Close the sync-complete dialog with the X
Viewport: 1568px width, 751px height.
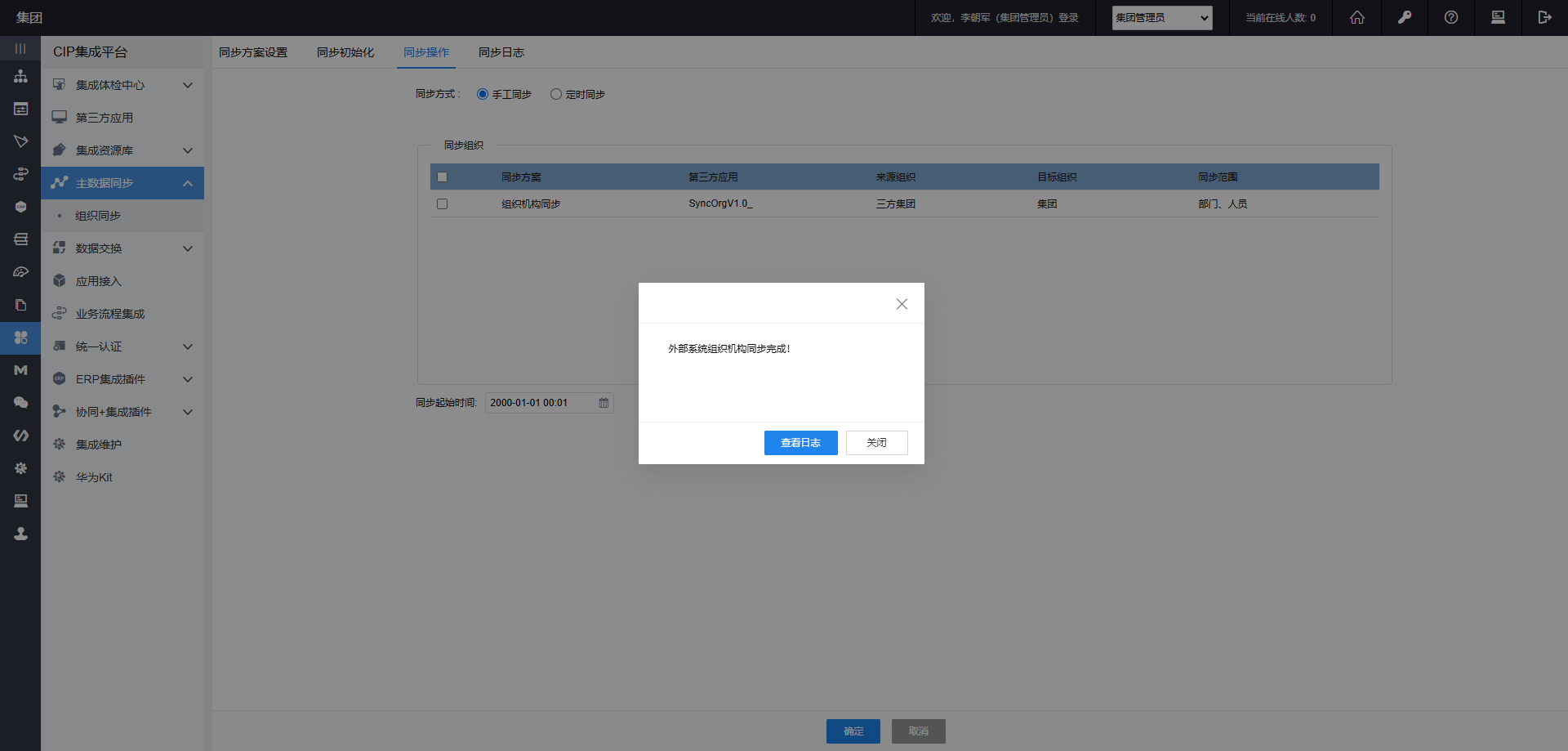pos(902,304)
